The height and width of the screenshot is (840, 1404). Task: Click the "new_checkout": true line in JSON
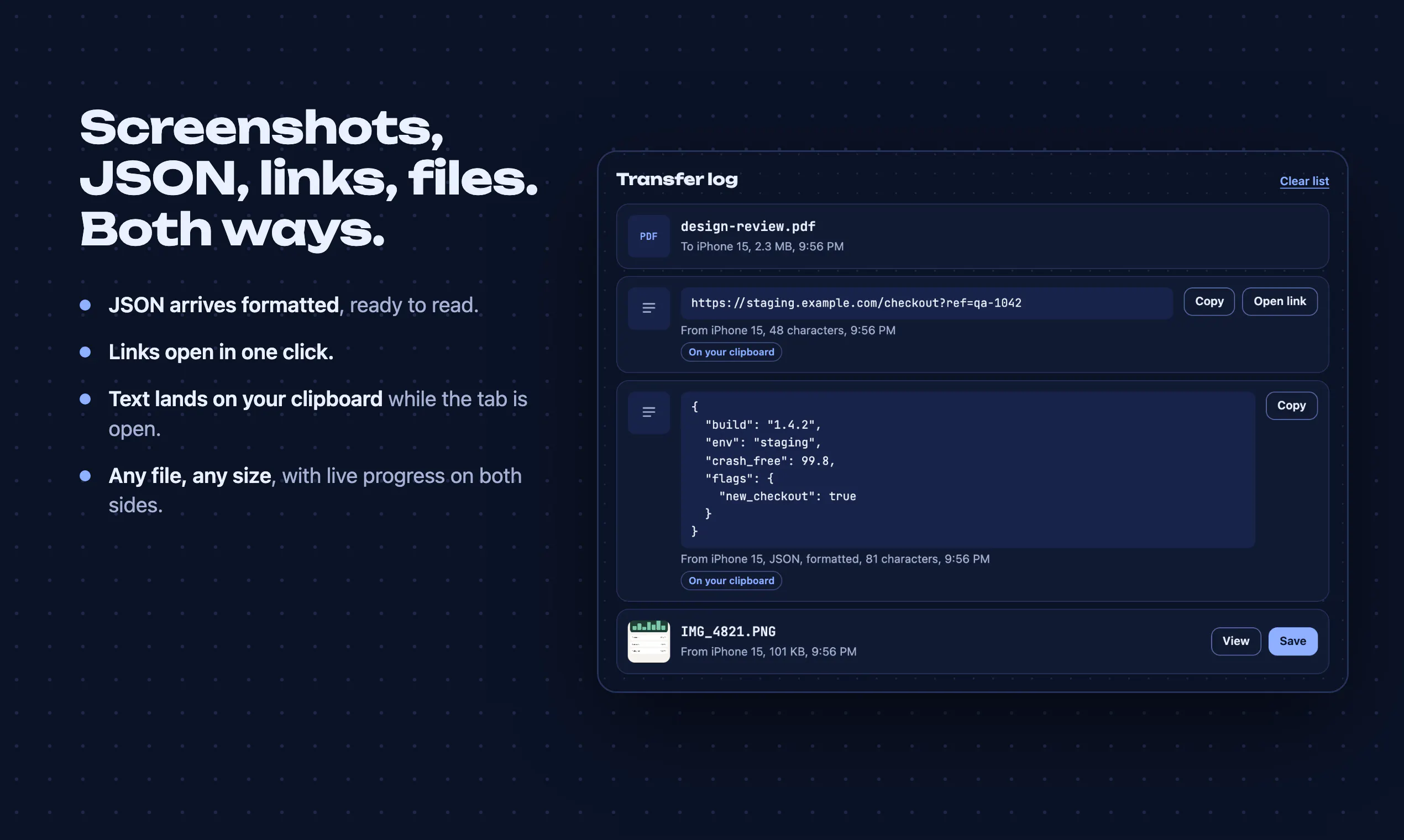(x=787, y=496)
